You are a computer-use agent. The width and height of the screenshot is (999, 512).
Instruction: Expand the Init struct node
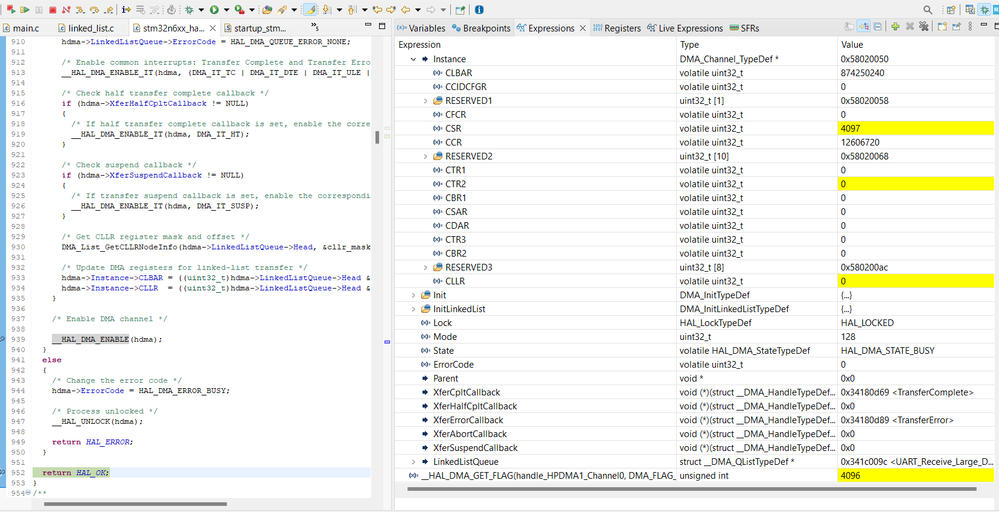413,295
